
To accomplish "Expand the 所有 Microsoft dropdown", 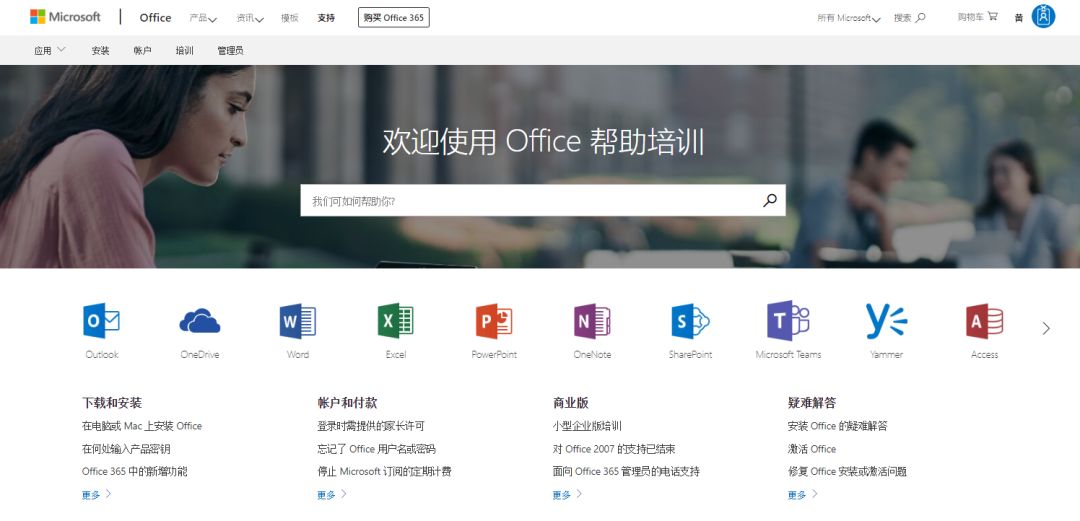I will click(x=849, y=18).
